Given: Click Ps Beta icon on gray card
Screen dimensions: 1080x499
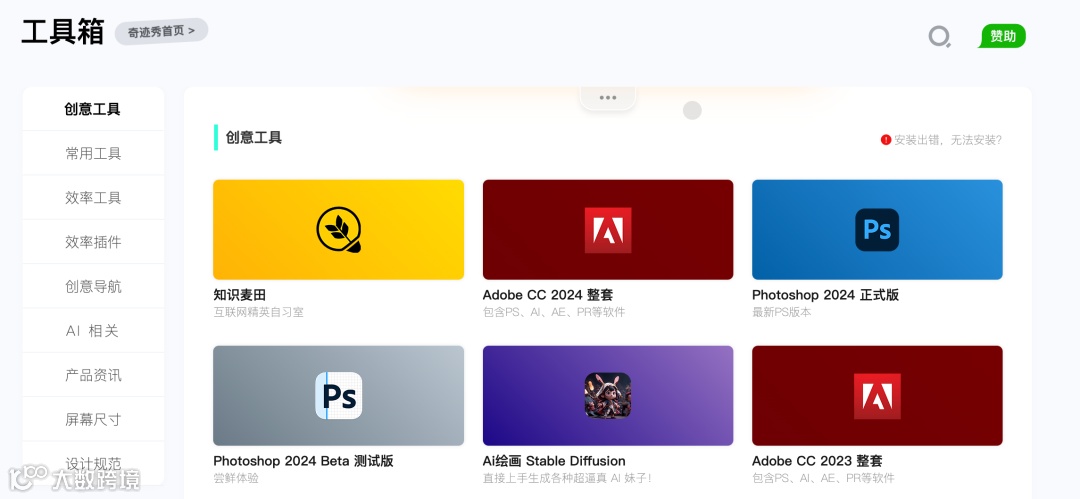Looking at the screenshot, I should 339,396.
